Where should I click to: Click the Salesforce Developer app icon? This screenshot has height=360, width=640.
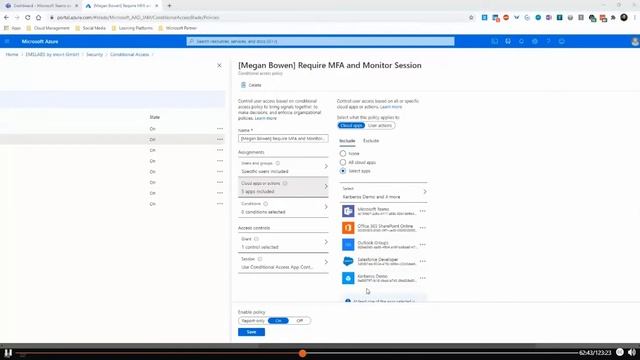348,261
